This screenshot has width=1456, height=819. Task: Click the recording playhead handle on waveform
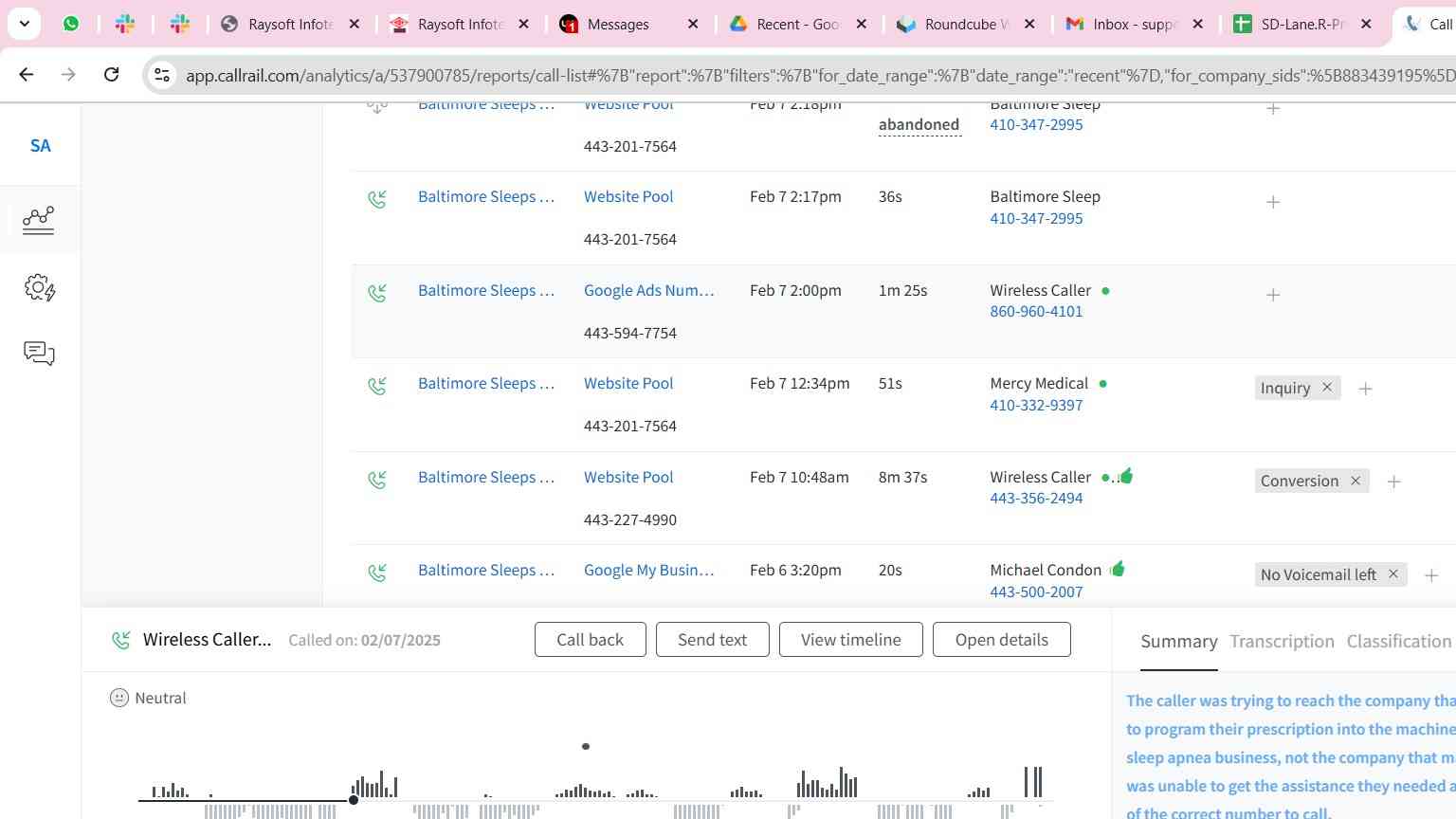[x=354, y=800]
